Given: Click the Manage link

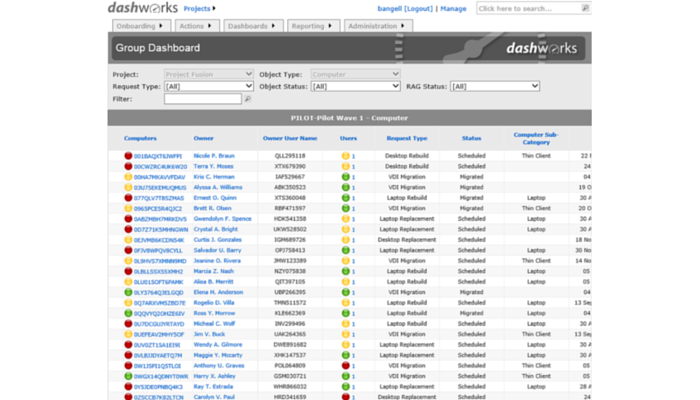Looking at the screenshot, I should tap(453, 8).
